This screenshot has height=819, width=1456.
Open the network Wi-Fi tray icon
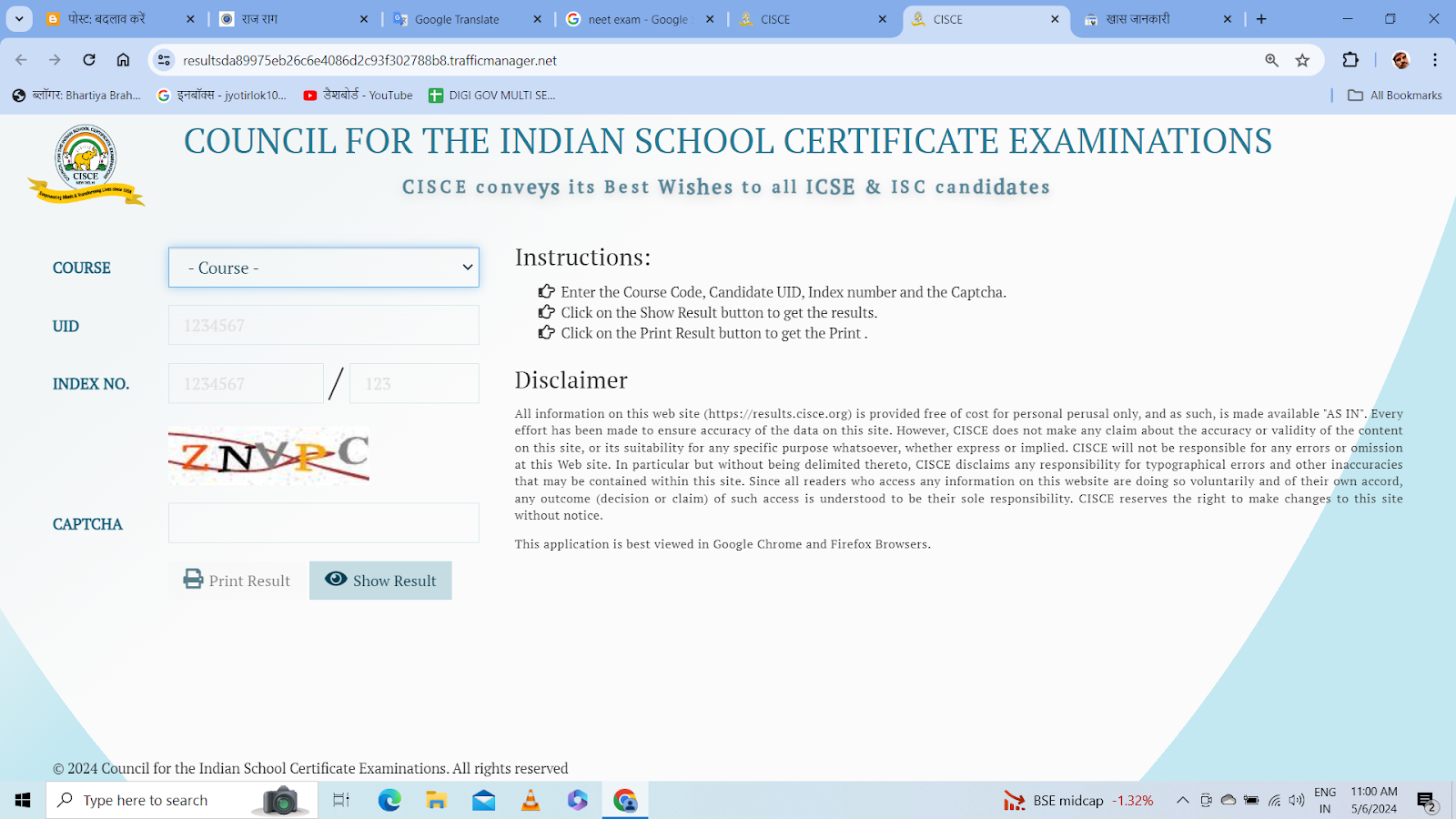(1274, 800)
